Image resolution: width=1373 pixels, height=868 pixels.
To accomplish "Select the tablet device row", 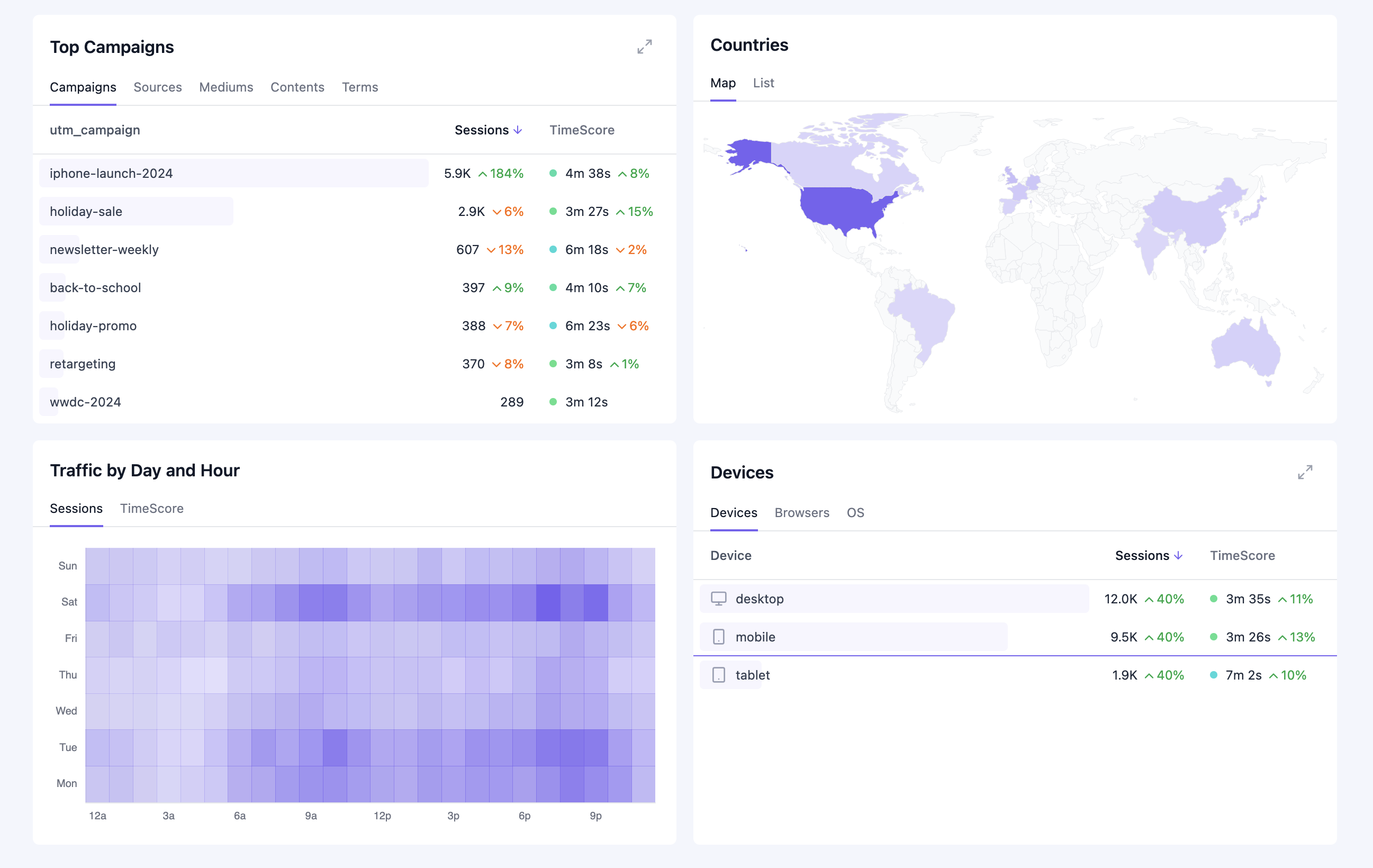I will (1014, 675).
